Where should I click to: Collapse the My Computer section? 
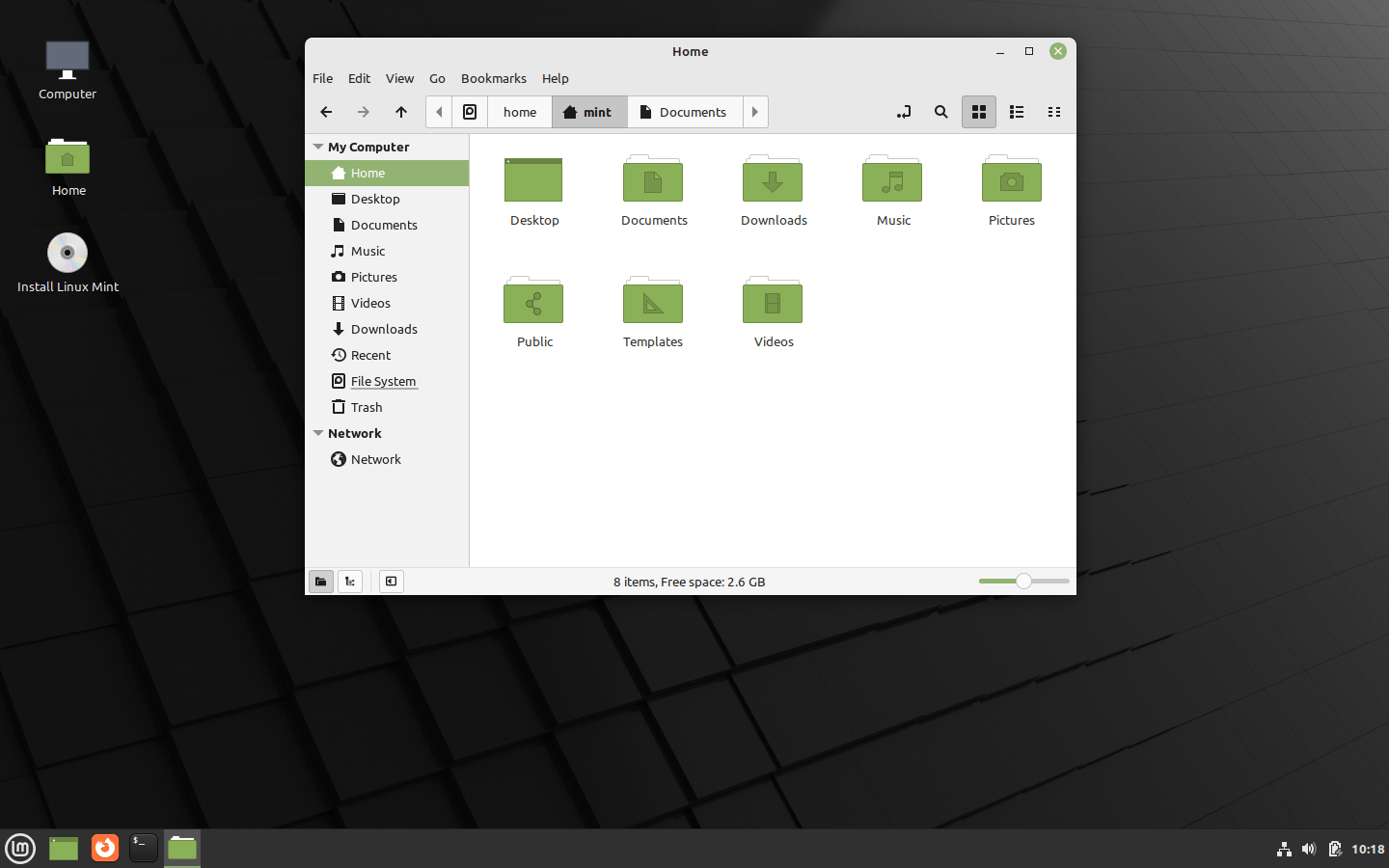(318, 147)
